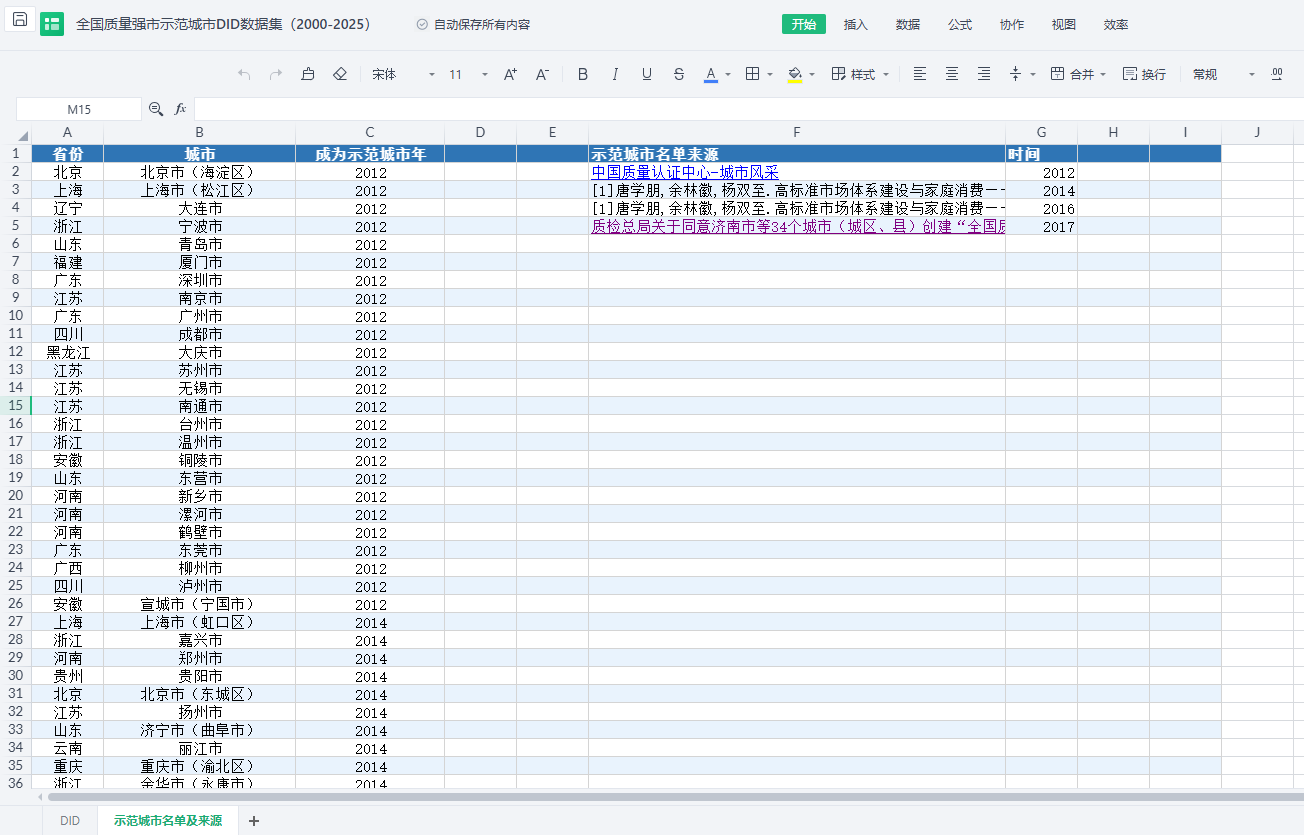Open the font size 11 dropdown
This screenshot has height=835, width=1304.
[x=468, y=74]
